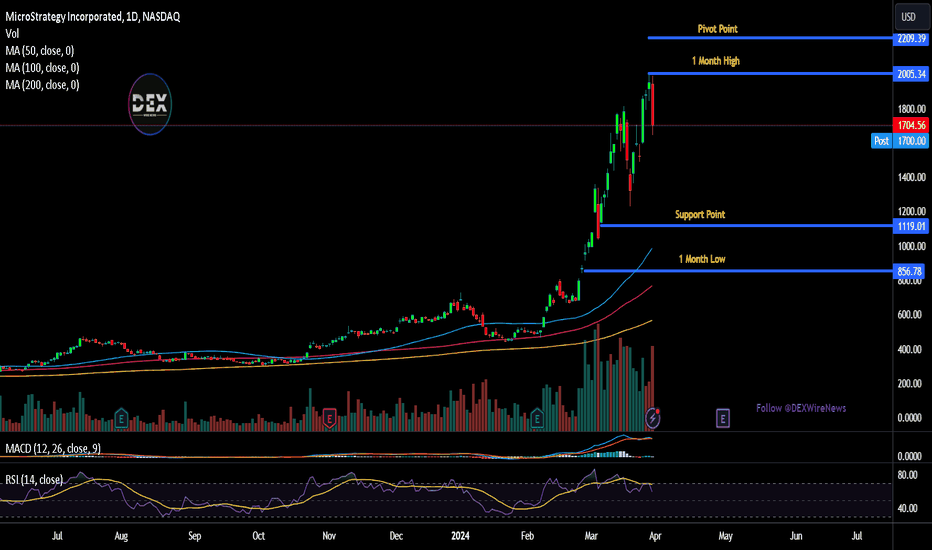This screenshot has width=932, height=550.
Task: Click the MicroStrategy Incorporated chart title
Action: tap(93, 17)
